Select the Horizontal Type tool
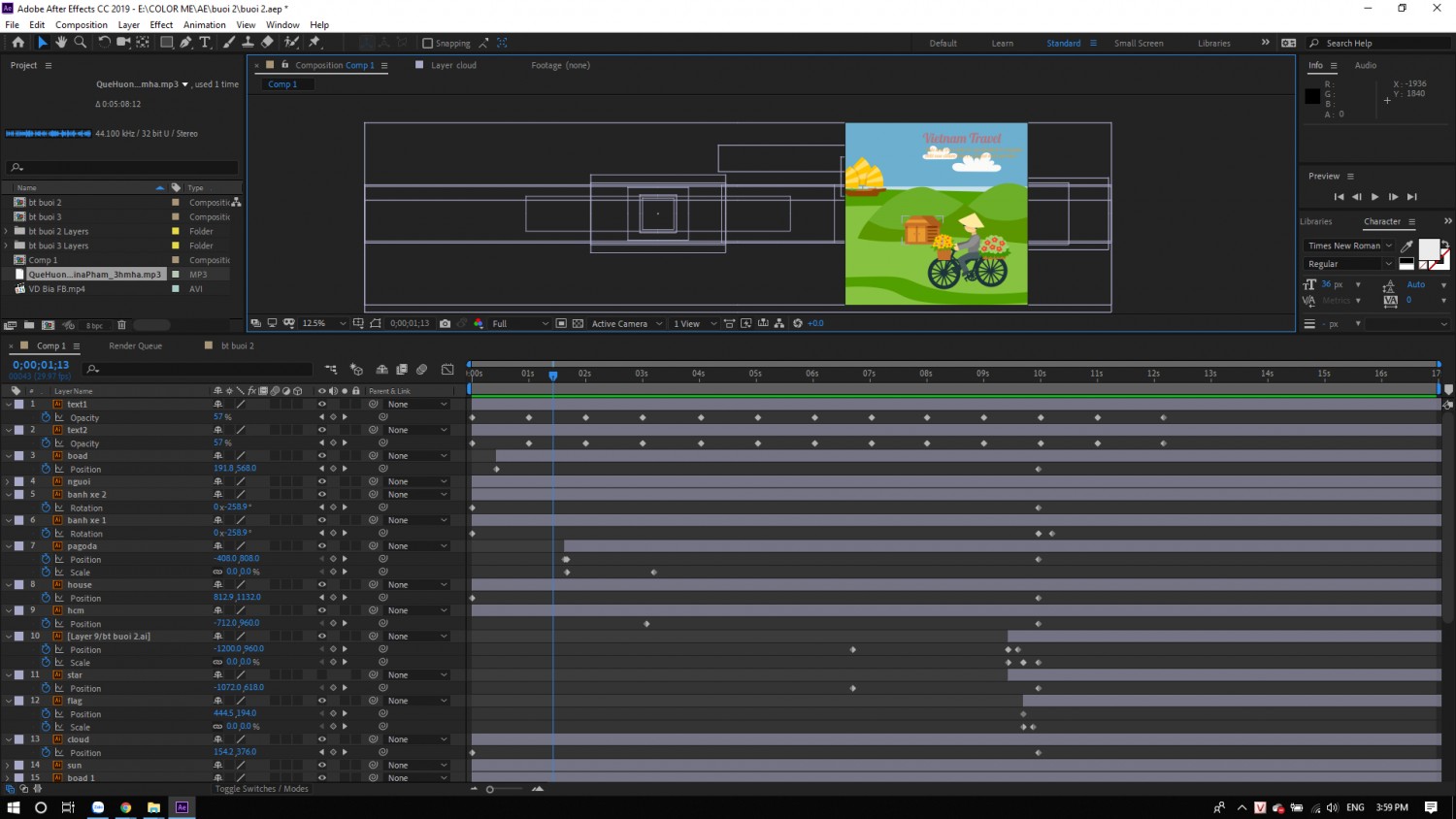 (x=205, y=43)
